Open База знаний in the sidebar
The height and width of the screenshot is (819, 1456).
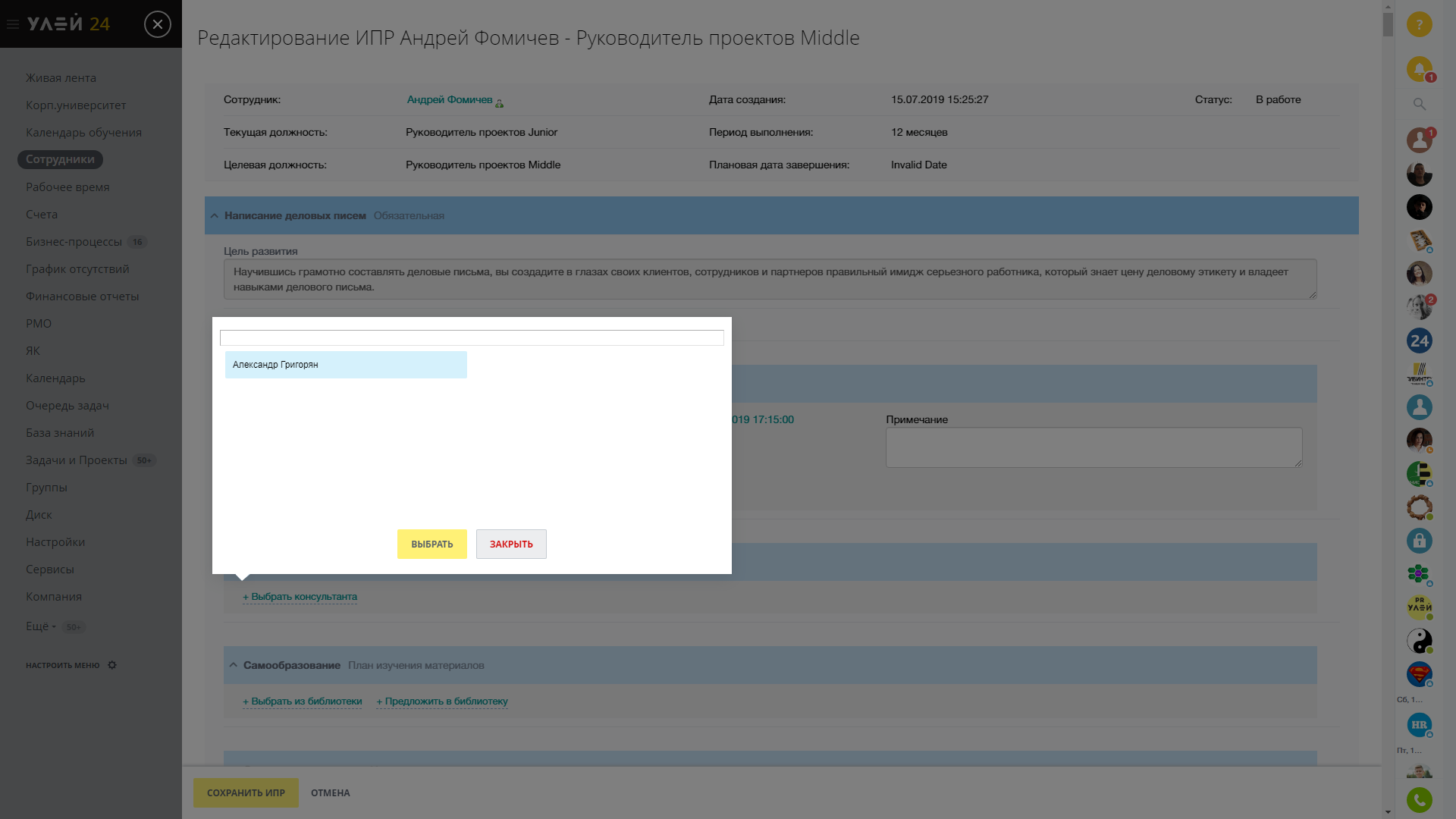click(60, 433)
